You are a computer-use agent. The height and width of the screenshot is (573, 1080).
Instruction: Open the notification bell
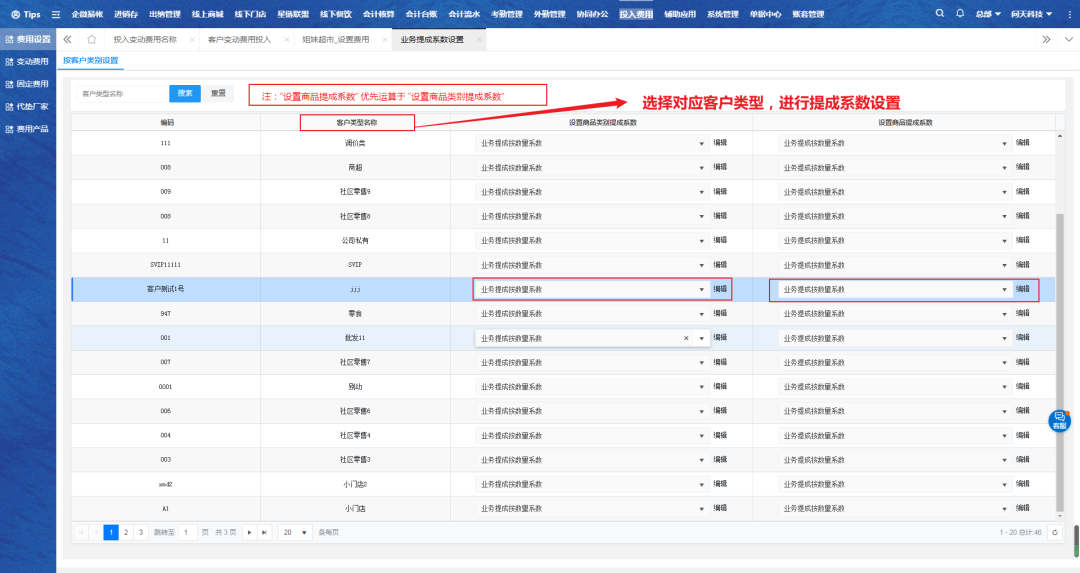(x=960, y=14)
